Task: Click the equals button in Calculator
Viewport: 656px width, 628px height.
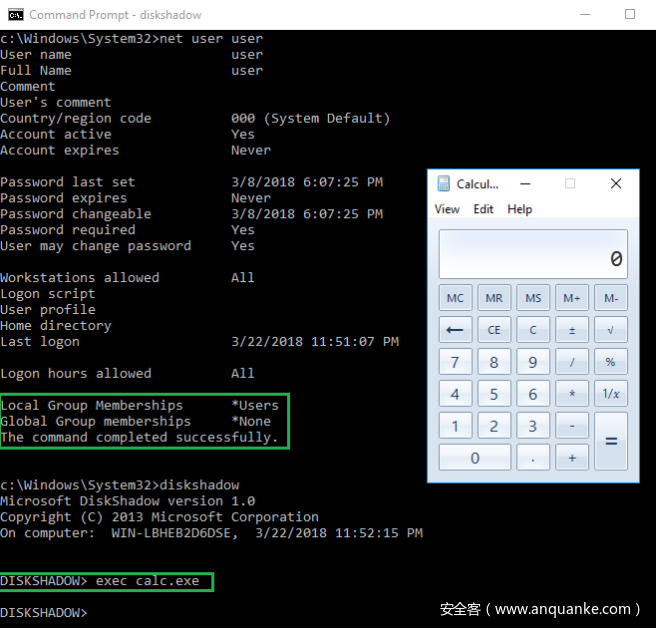Action: [610, 441]
